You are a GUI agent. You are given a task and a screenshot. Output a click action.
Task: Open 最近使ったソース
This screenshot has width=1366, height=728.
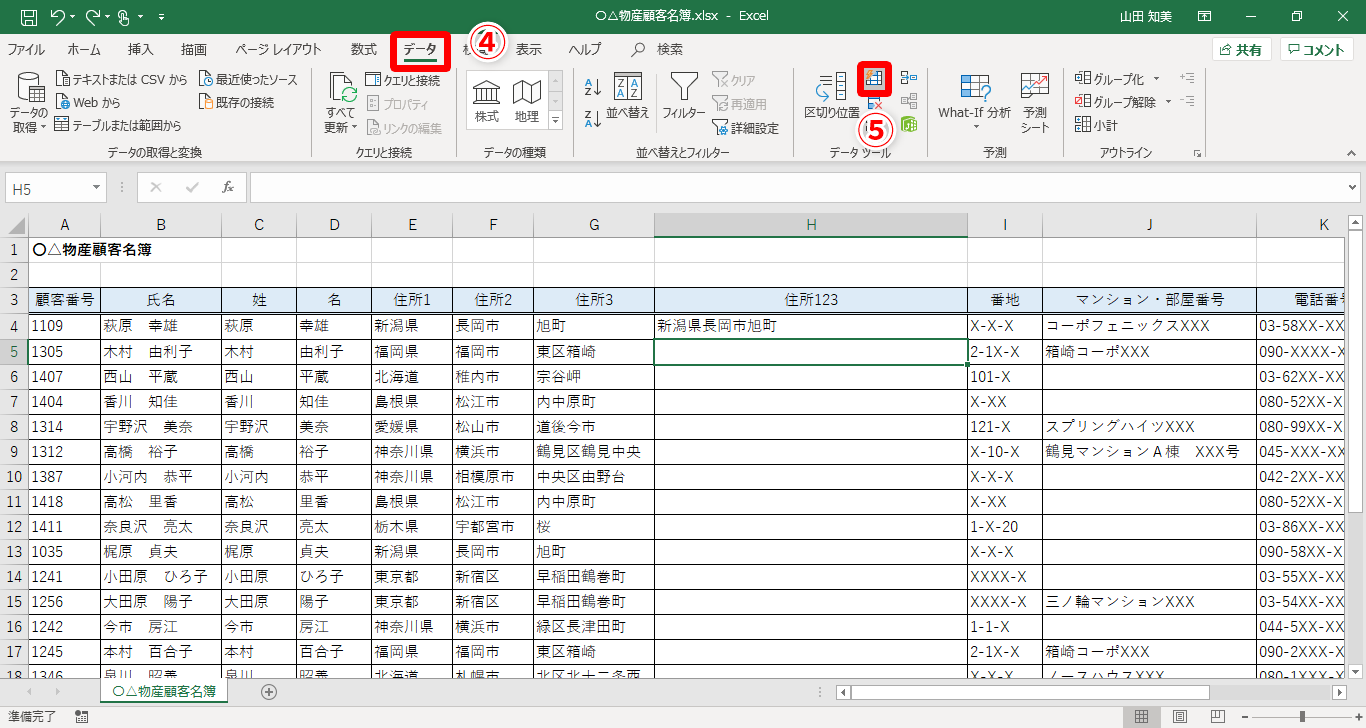coord(248,79)
